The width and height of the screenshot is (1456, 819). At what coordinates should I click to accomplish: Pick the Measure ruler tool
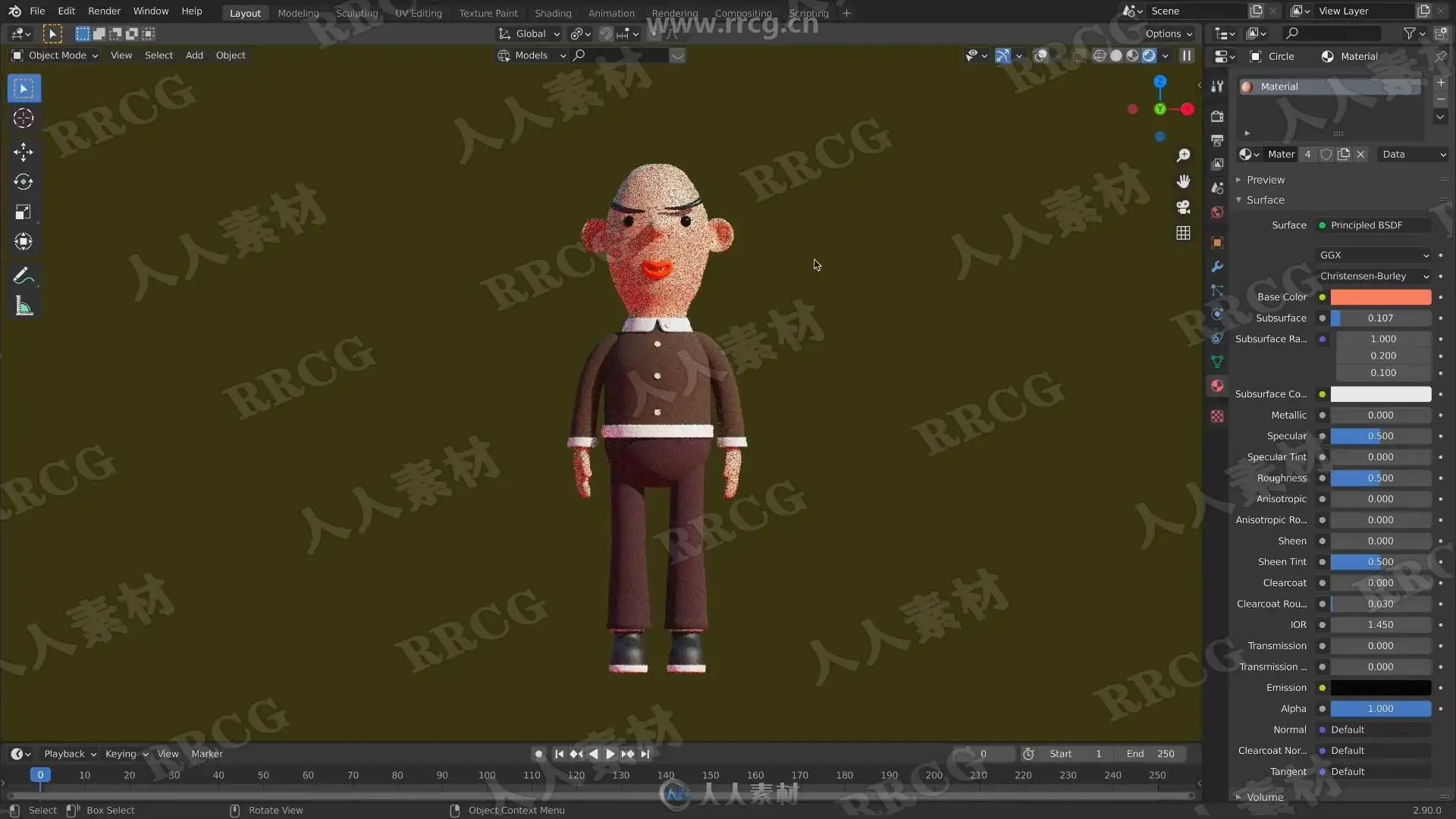tap(23, 306)
